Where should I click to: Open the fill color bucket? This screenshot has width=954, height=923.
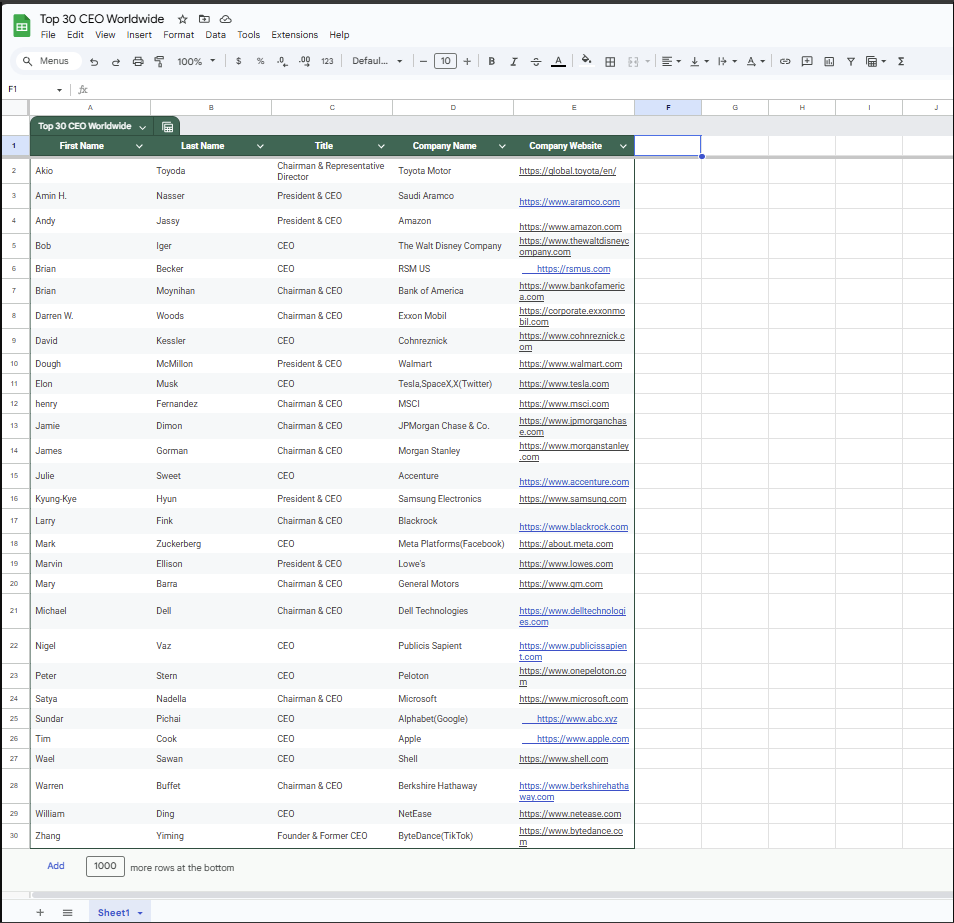tap(587, 61)
